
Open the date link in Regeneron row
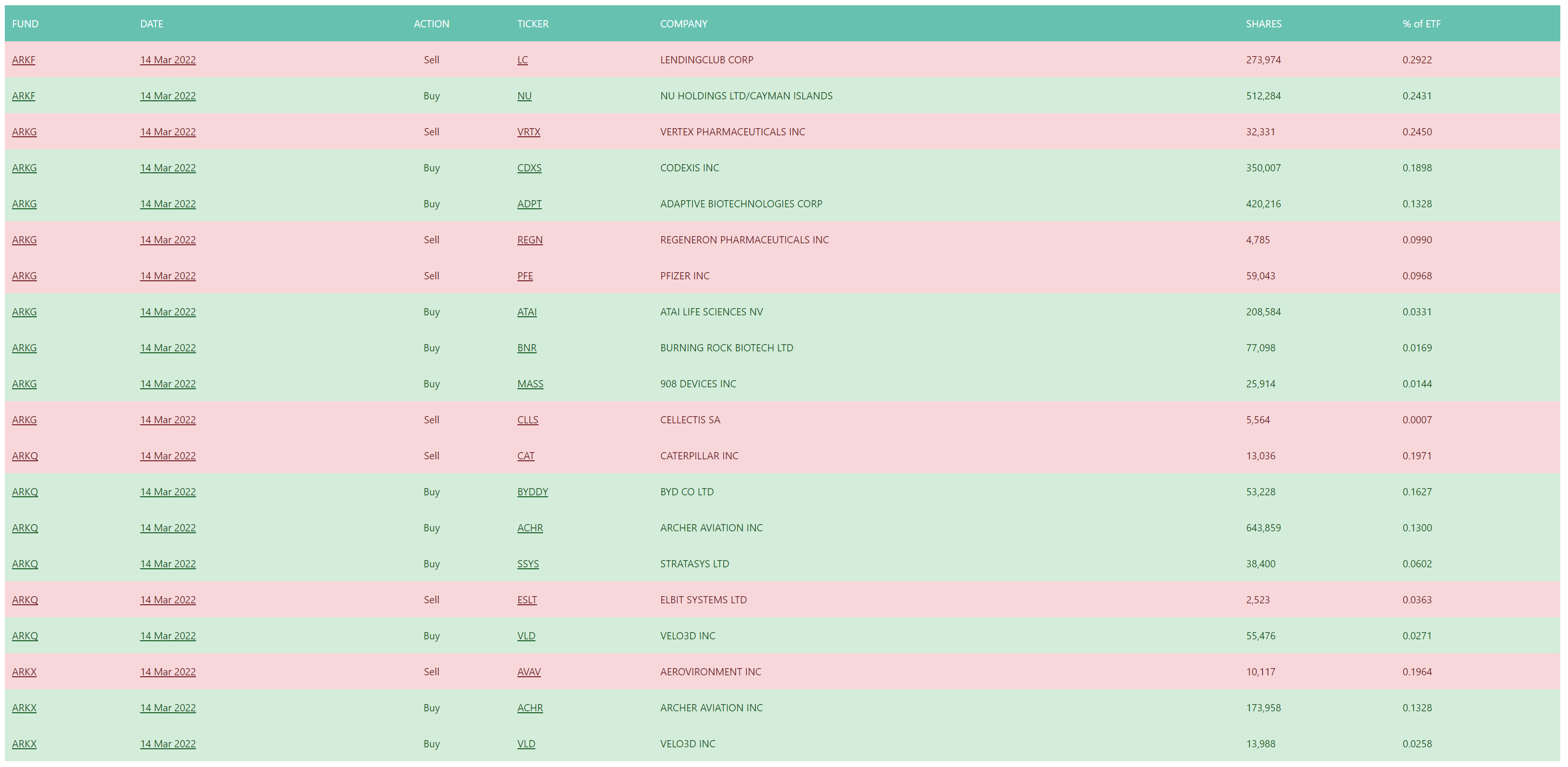point(168,240)
